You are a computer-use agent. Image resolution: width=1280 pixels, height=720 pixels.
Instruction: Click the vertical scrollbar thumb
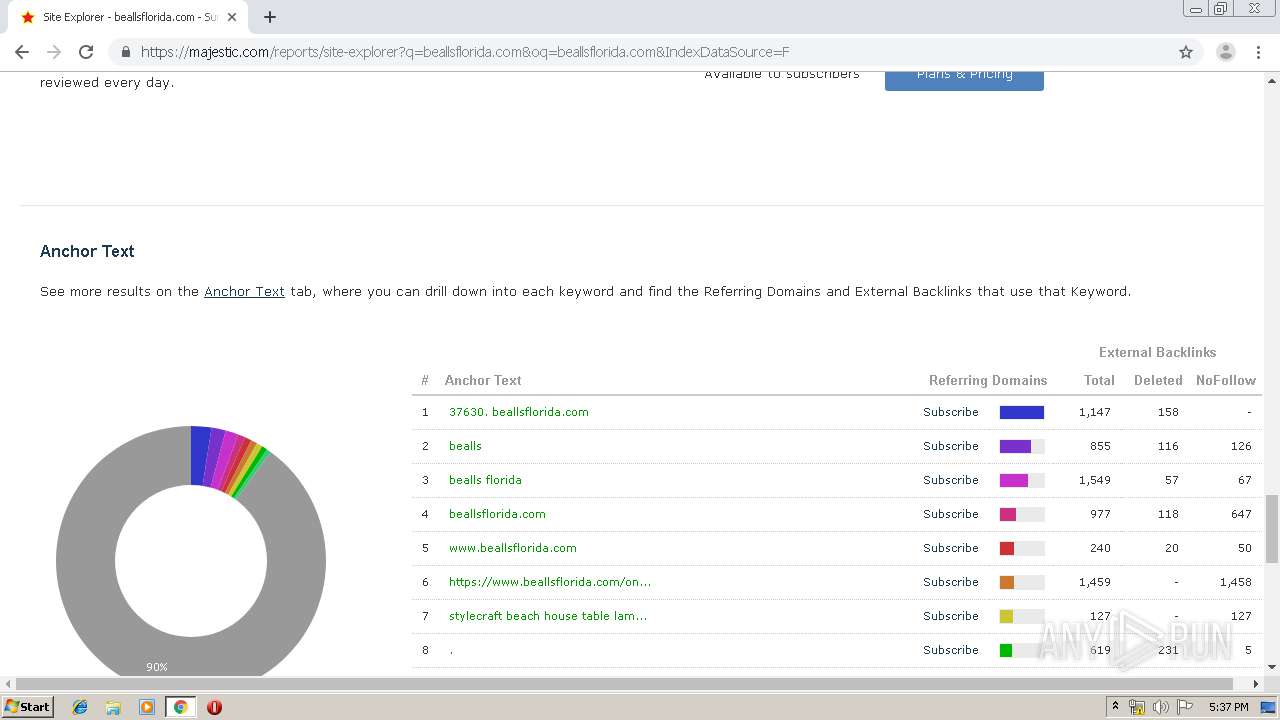1272,529
